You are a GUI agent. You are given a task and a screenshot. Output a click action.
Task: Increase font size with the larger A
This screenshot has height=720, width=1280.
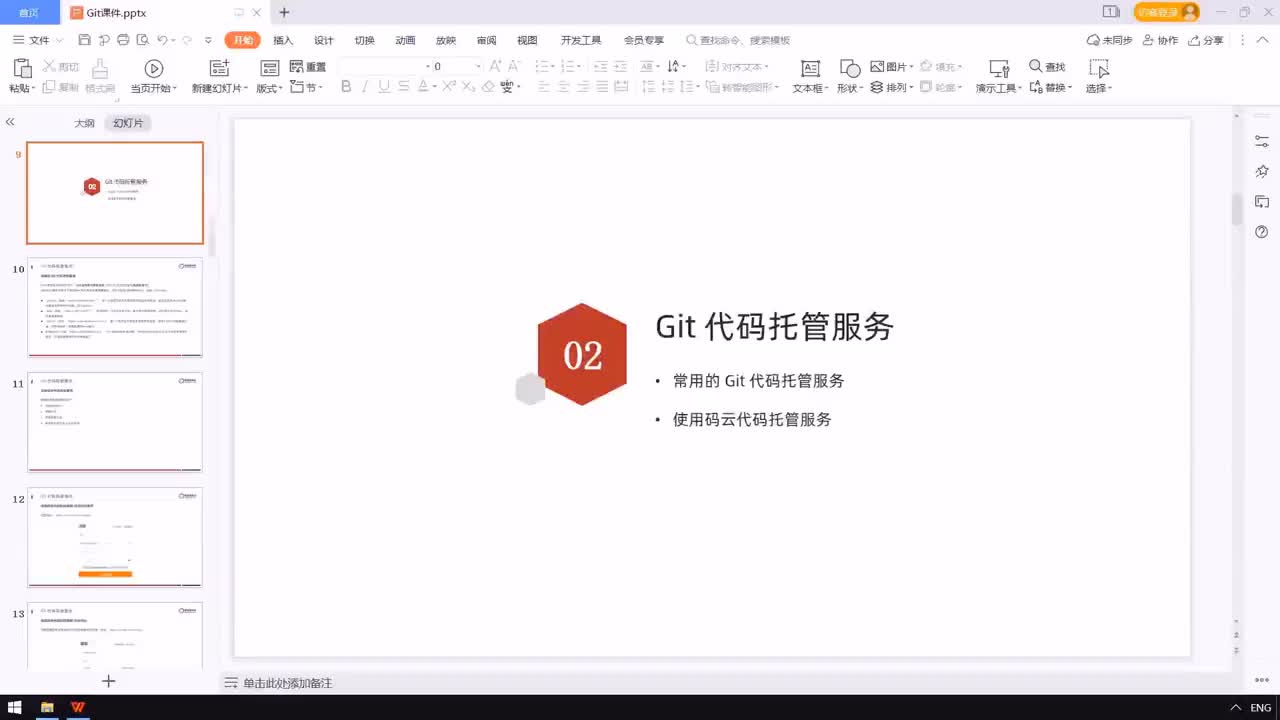point(496,66)
